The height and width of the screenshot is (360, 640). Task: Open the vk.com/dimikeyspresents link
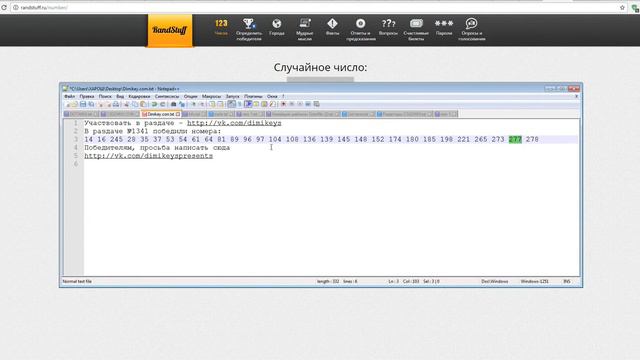click(149, 156)
